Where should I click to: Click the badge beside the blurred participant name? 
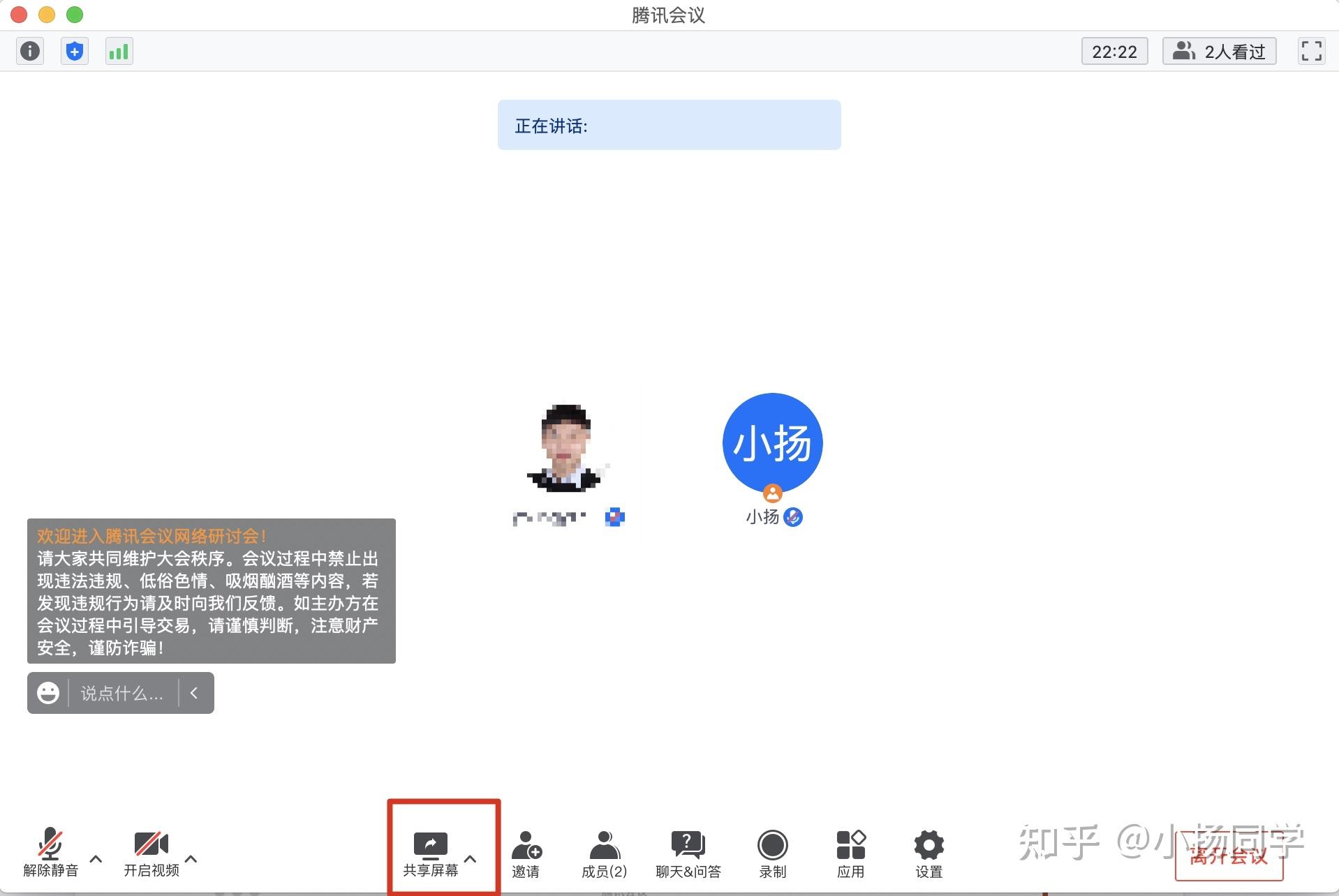pyautogui.click(x=614, y=517)
